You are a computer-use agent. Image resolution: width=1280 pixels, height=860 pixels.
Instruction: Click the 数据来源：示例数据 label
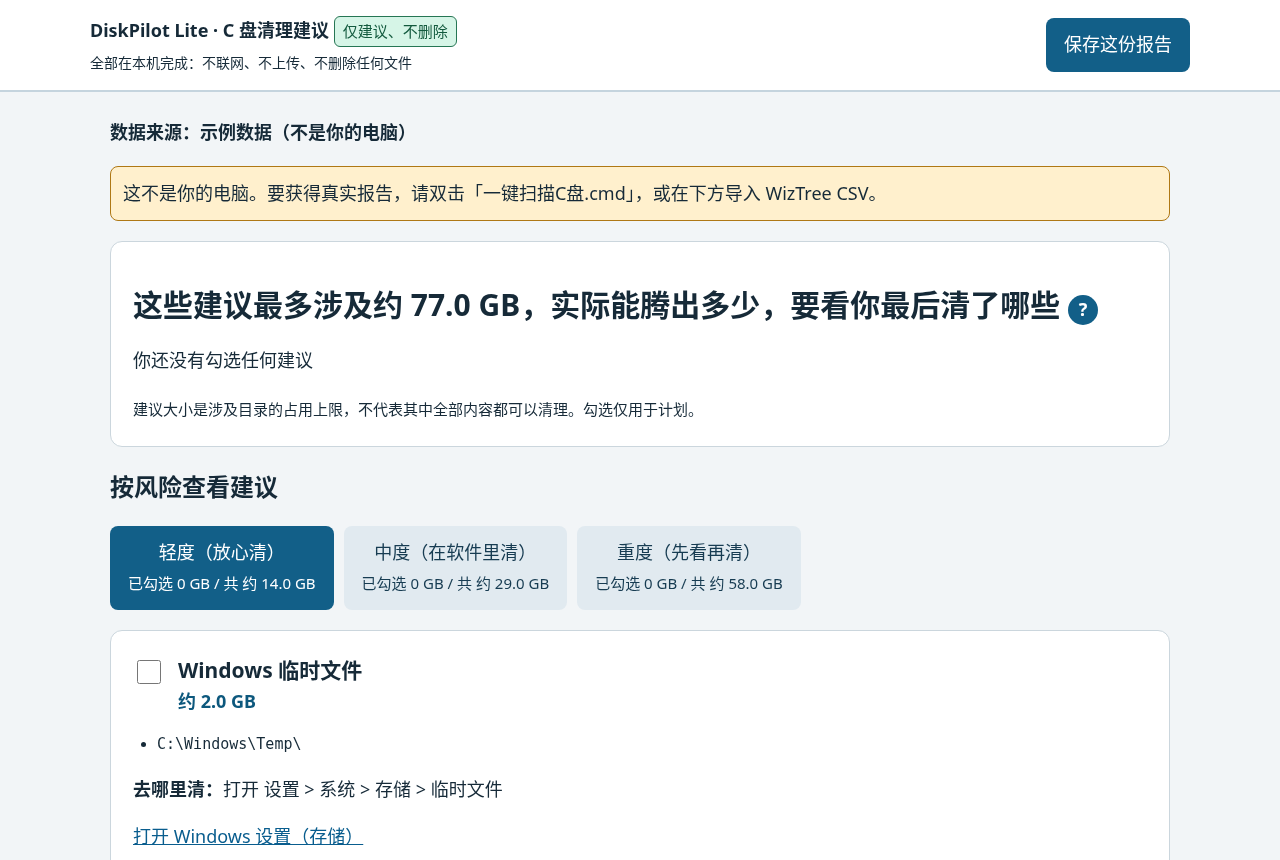click(x=262, y=132)
